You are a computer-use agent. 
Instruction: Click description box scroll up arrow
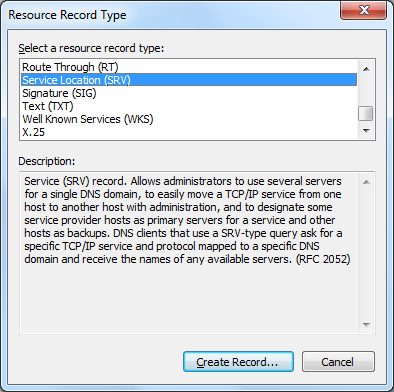click(x=366, y=182)
